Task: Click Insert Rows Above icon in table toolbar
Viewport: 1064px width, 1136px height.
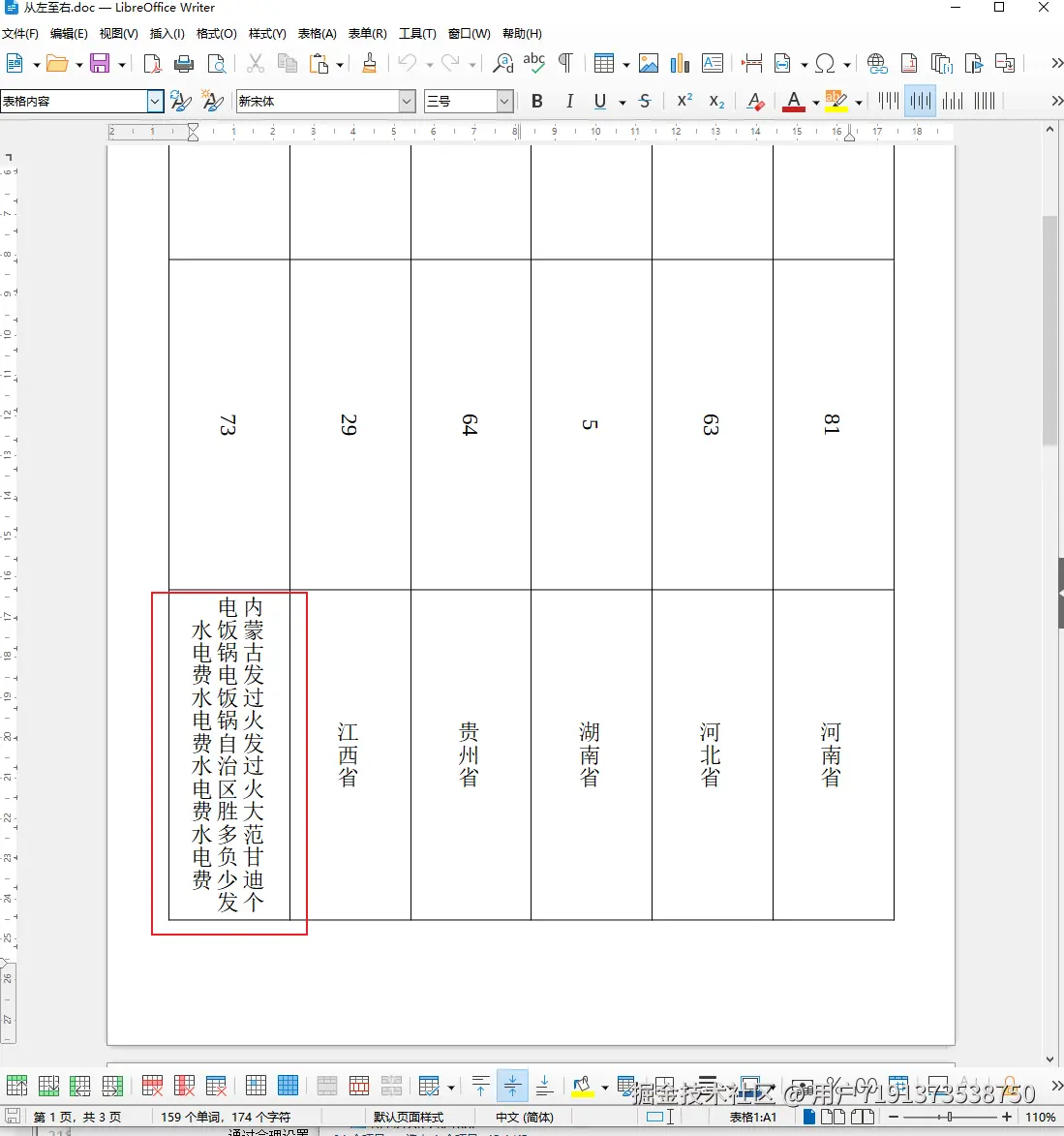Action: point(16,1086)
